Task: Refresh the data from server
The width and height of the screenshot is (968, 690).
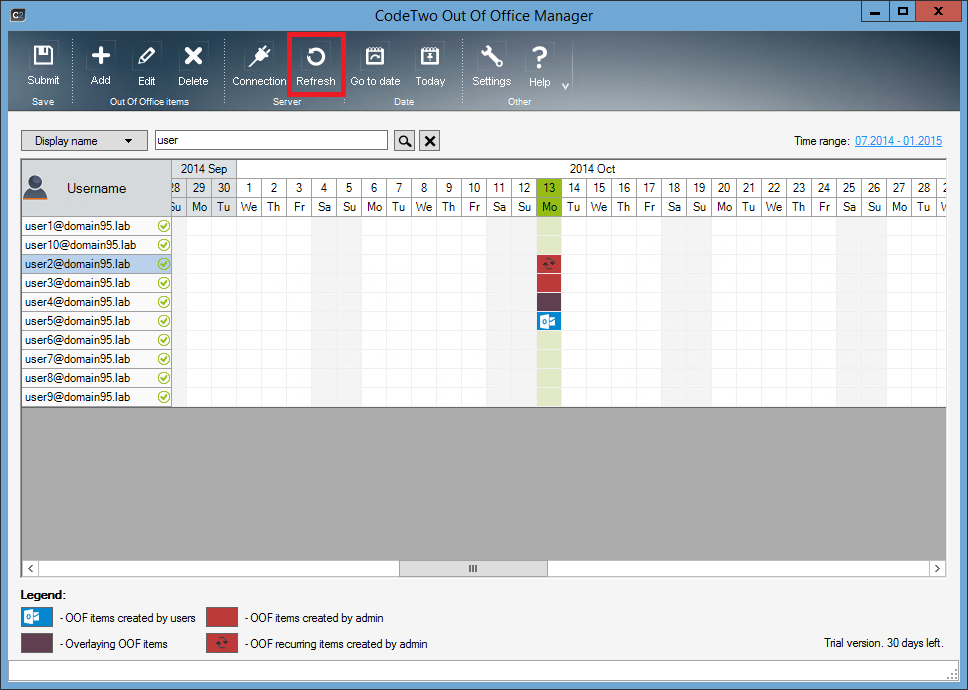Action: [x=315, y=65]
